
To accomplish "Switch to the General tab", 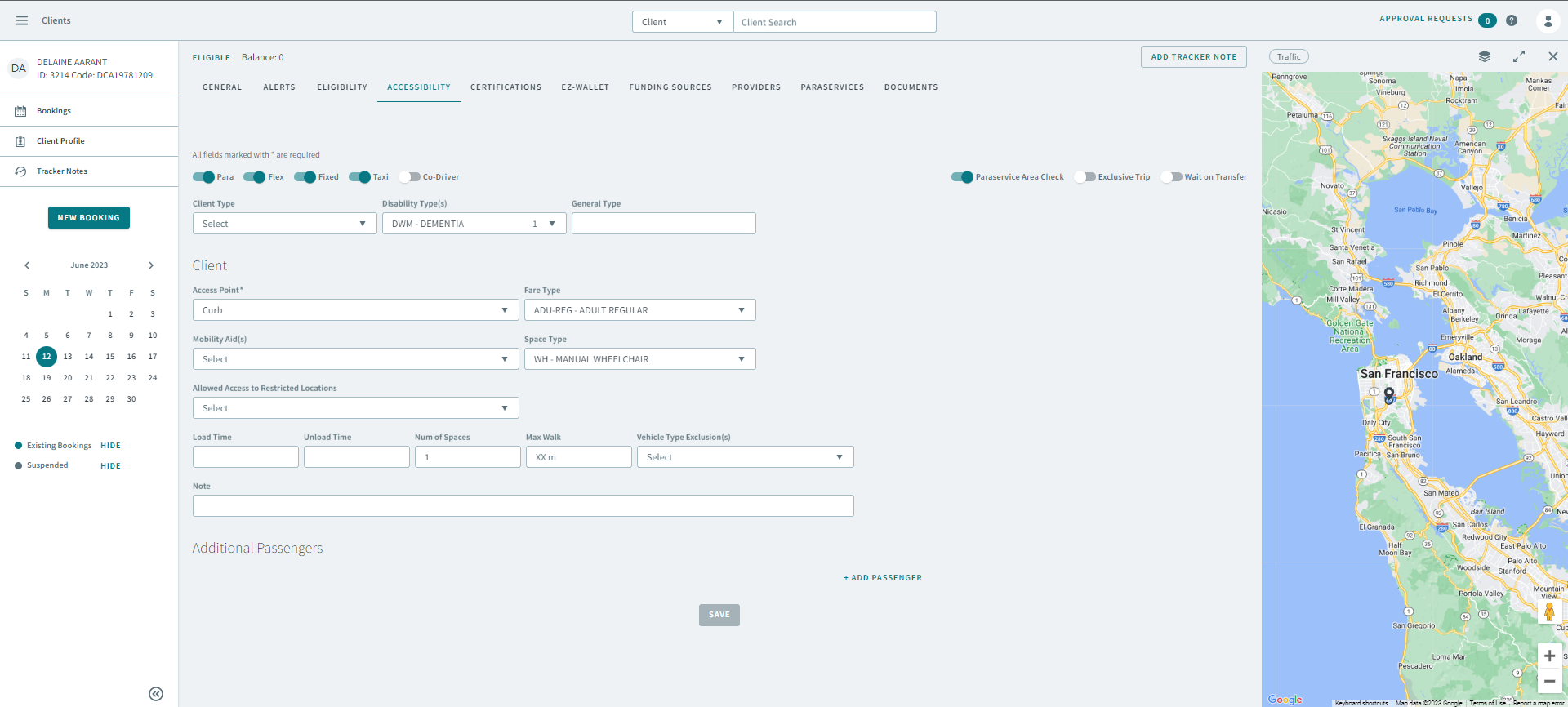I will [x=222, y=87].
